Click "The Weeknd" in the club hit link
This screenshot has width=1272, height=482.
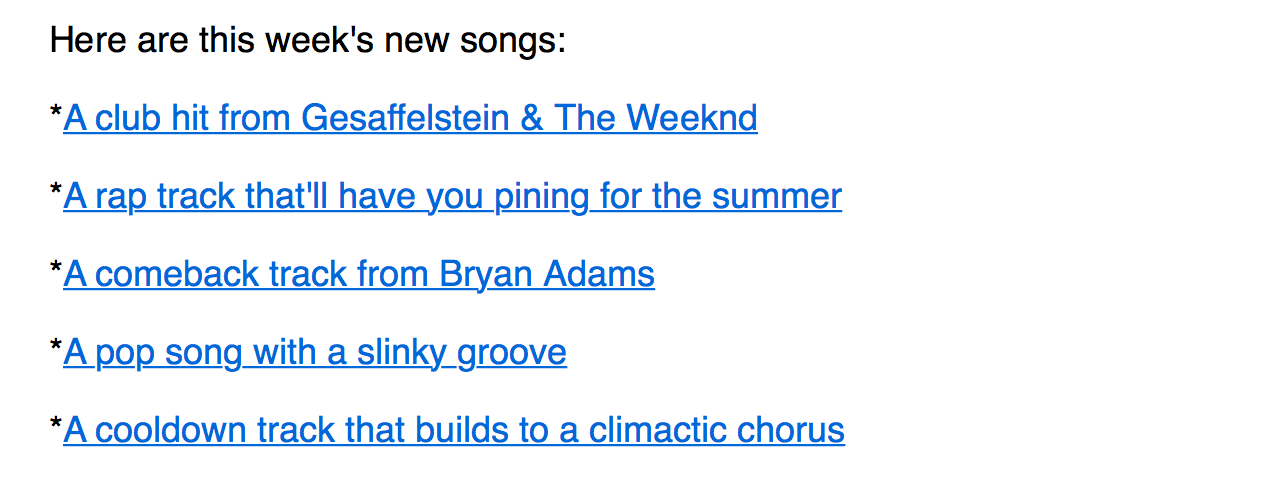655,118
